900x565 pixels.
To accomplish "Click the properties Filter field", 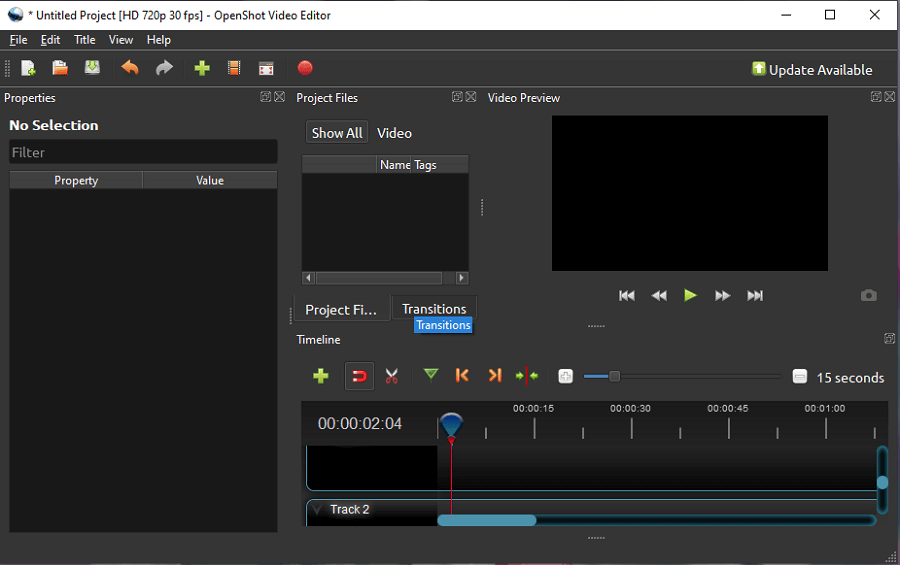I will click(x=143, y=152).
